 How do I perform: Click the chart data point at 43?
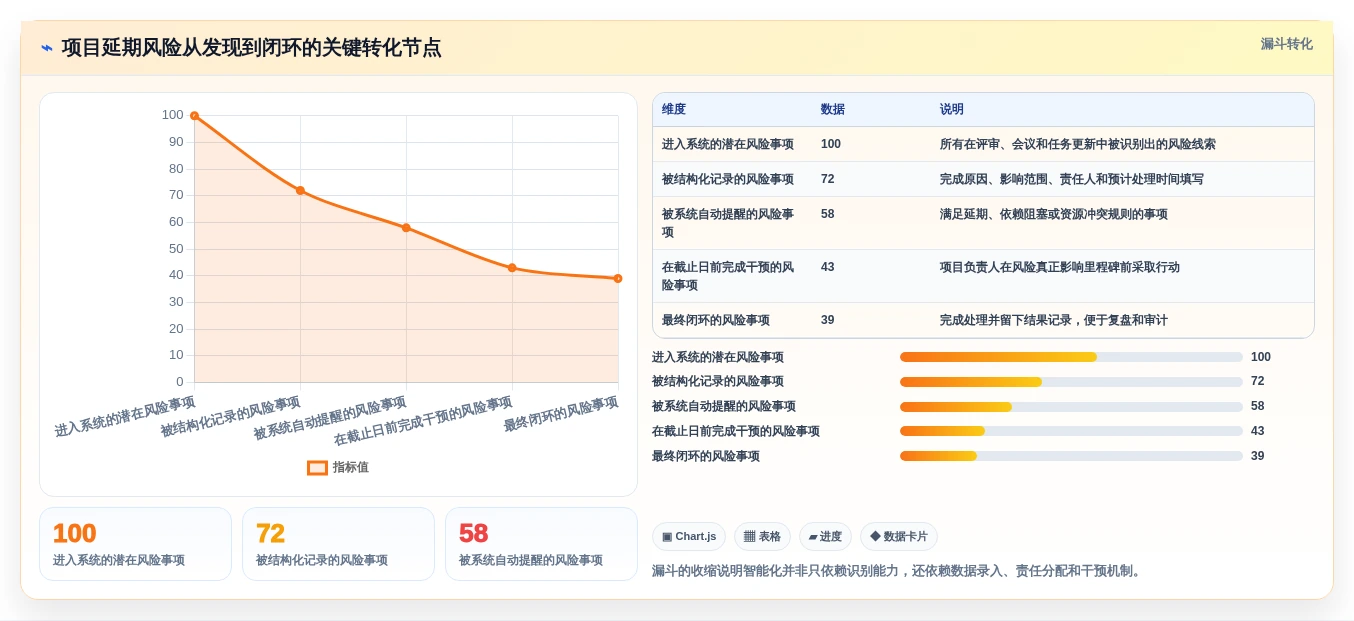(x=512, y=268)
